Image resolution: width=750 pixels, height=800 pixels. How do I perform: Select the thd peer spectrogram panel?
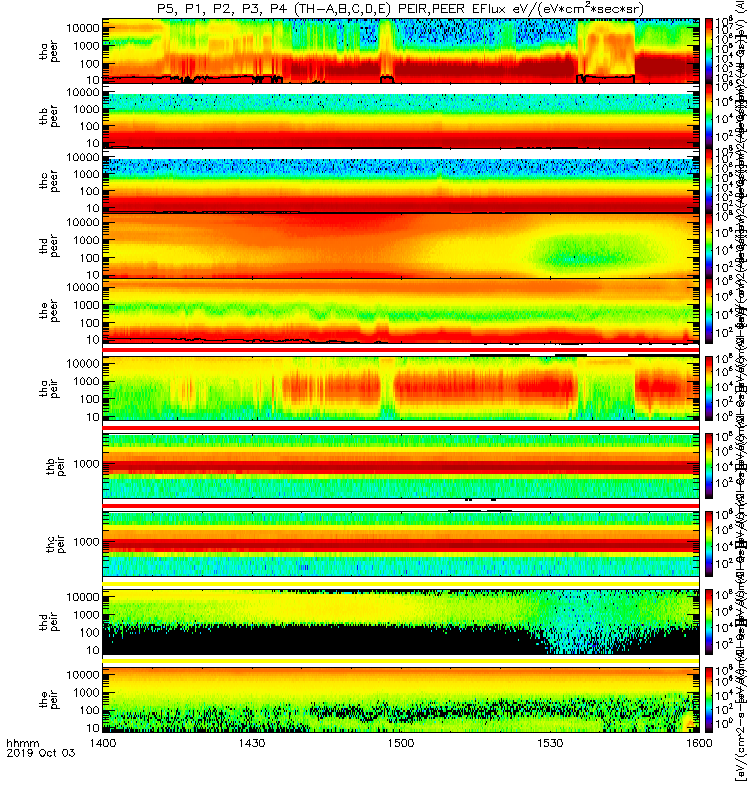coord(401,245)
